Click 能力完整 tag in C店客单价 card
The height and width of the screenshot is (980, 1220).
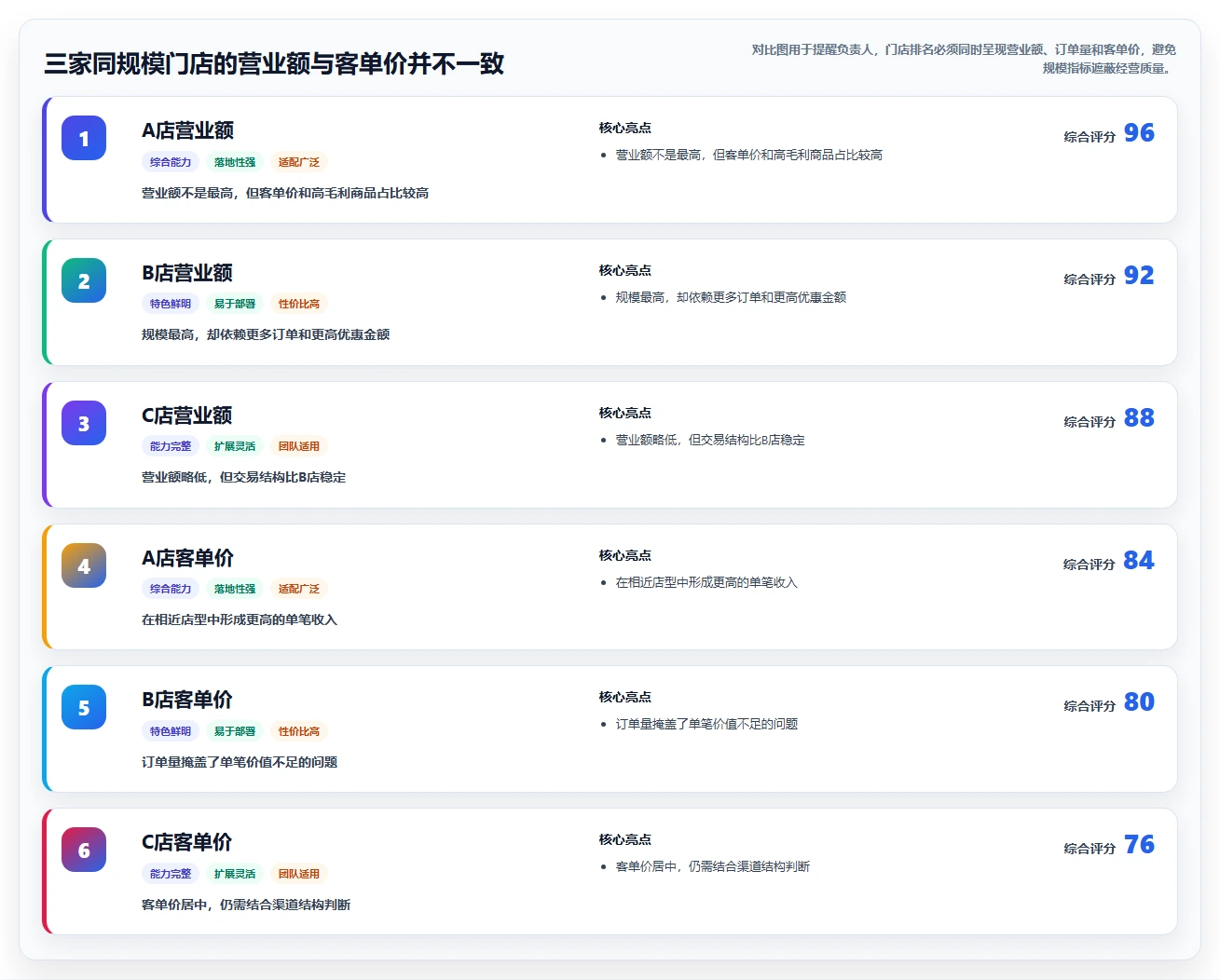coord(171,874)
